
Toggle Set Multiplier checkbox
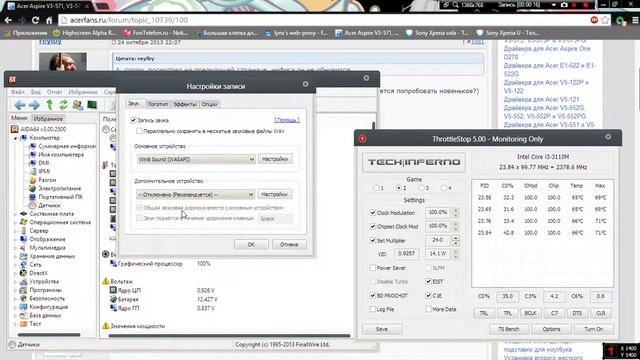point(373,240)
